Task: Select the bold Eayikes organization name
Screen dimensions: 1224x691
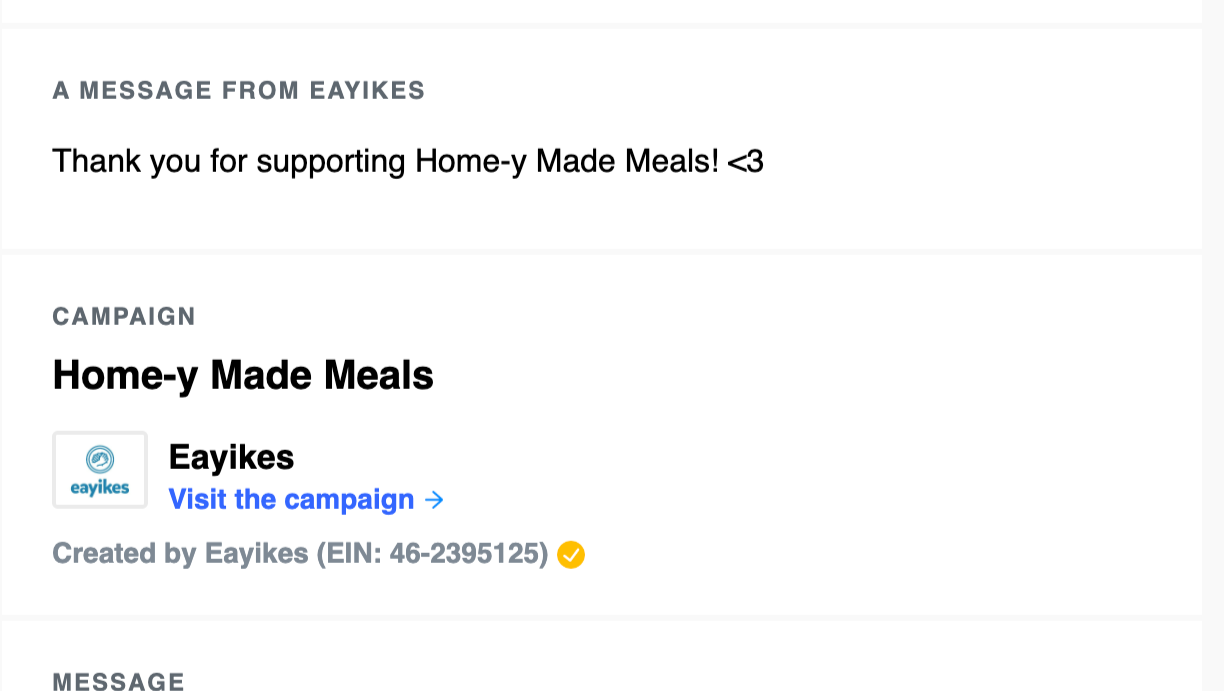Action: tap(231, 457)
